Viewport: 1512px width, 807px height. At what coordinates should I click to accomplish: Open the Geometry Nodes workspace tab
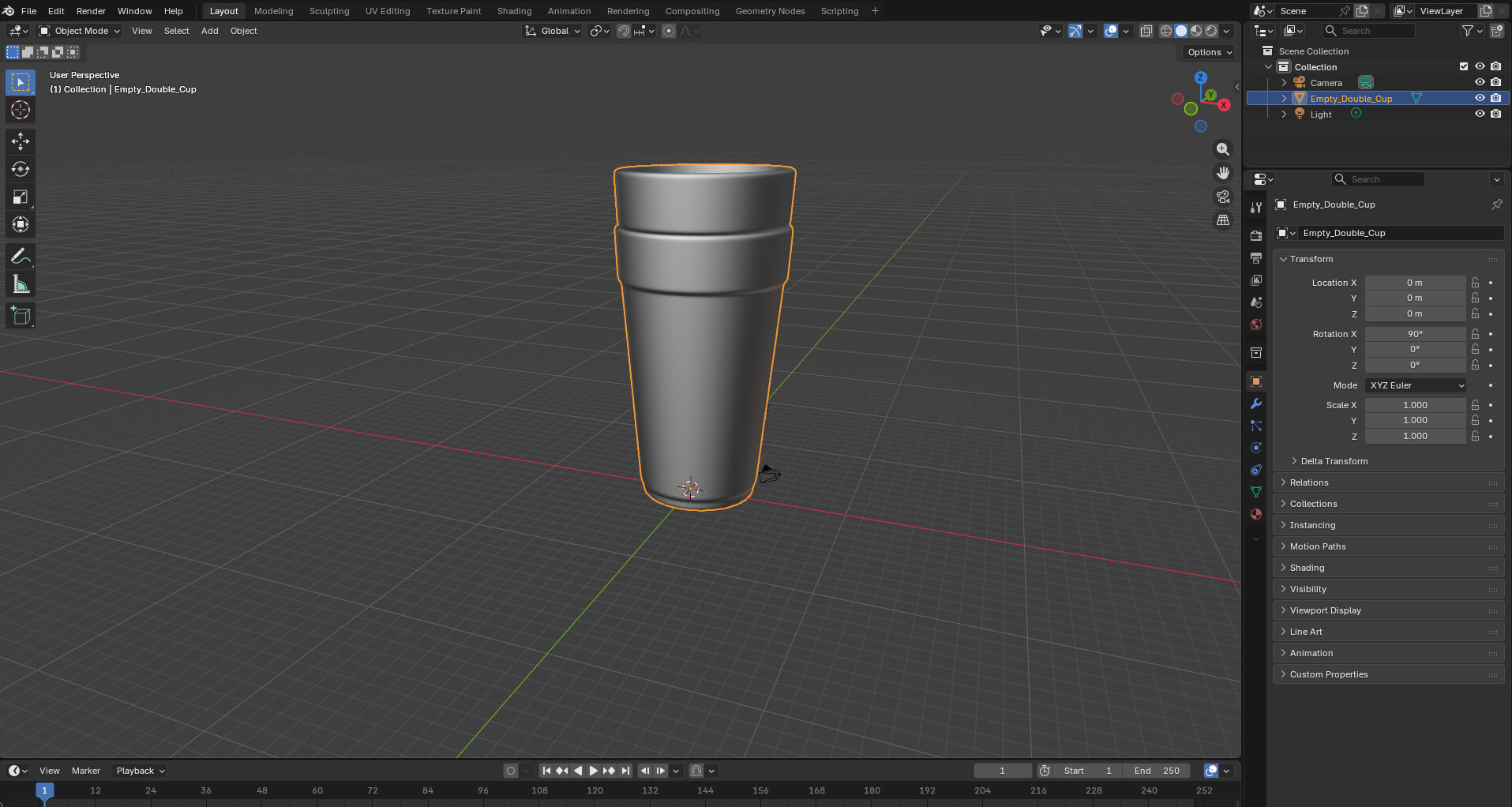[770, 11]
